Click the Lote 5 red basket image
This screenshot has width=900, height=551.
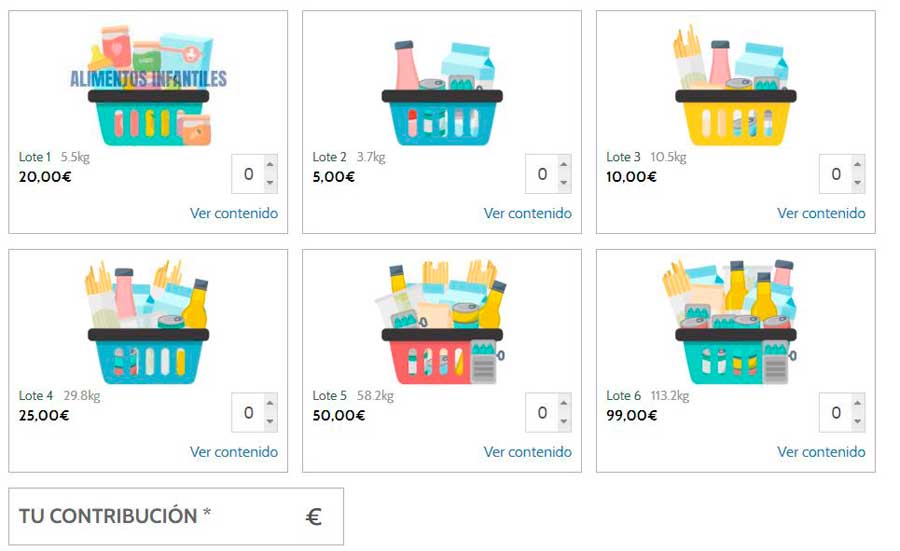click(442, 324)
